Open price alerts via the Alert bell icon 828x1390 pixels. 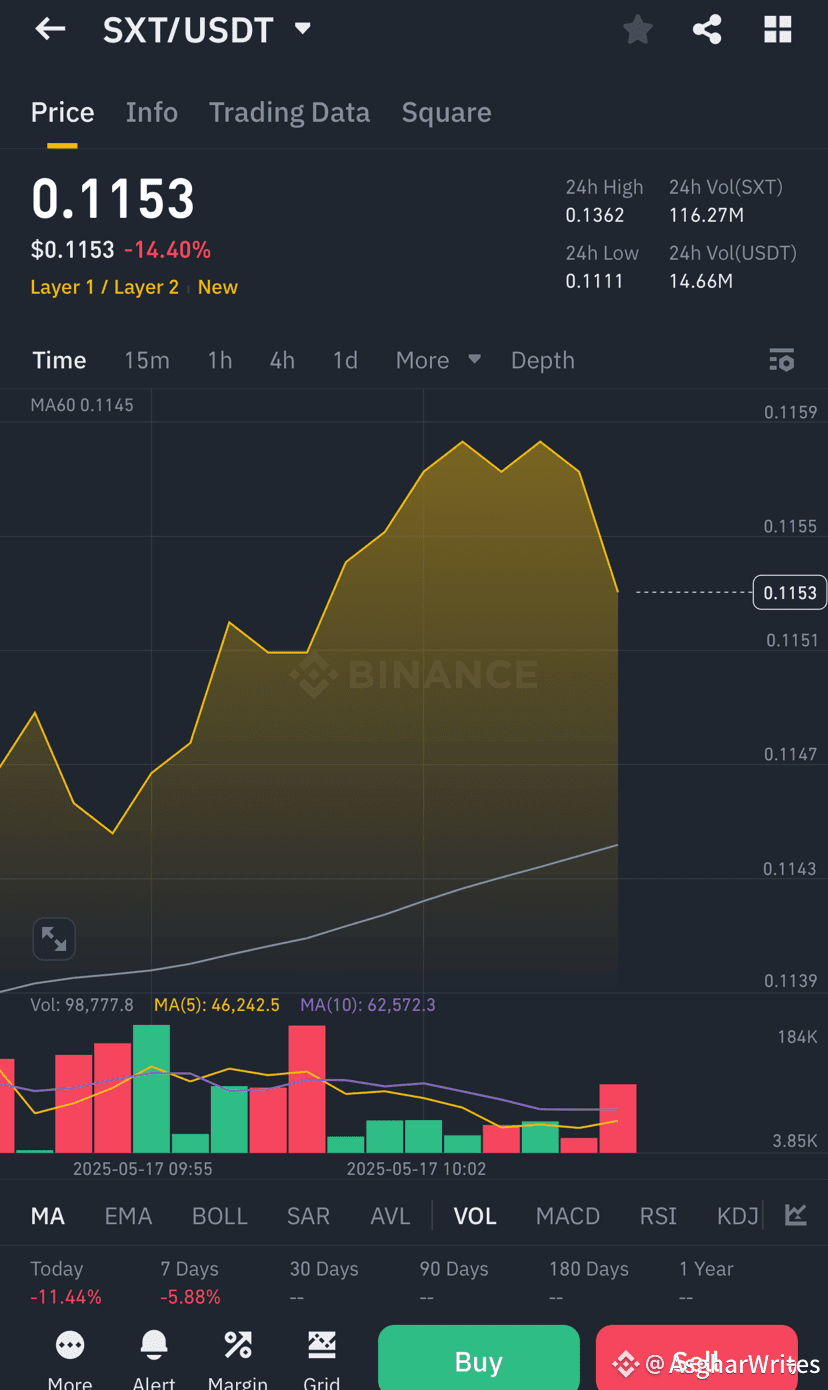pyautogui.click(x=153, y=1347)
